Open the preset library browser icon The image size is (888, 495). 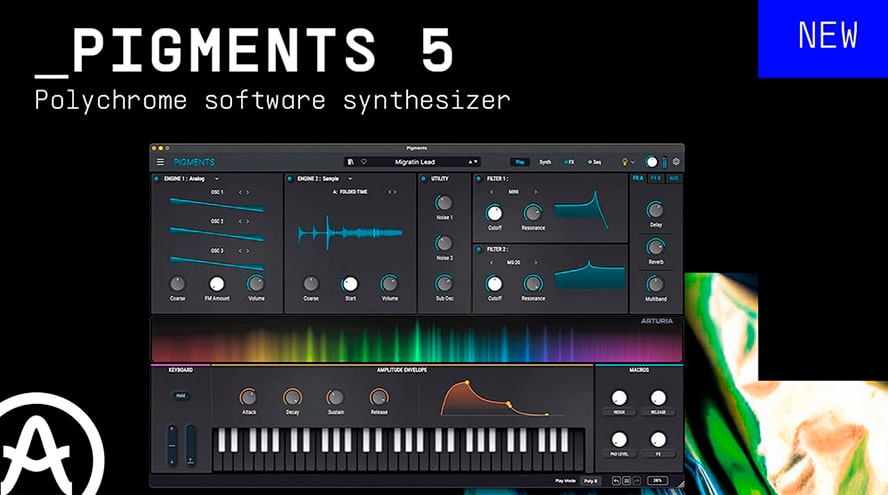[x=351, y=162]
